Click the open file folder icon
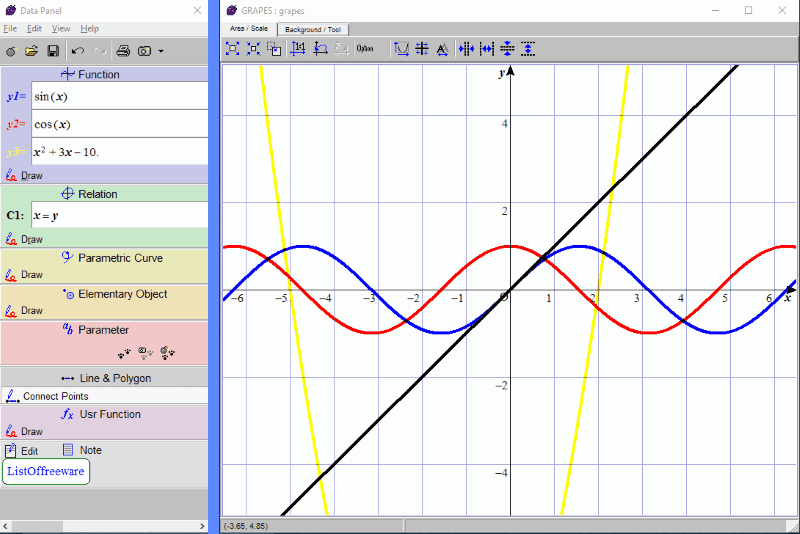Image resolution: width=800 pixels, height=534 pixels. [x=31, y=50]
